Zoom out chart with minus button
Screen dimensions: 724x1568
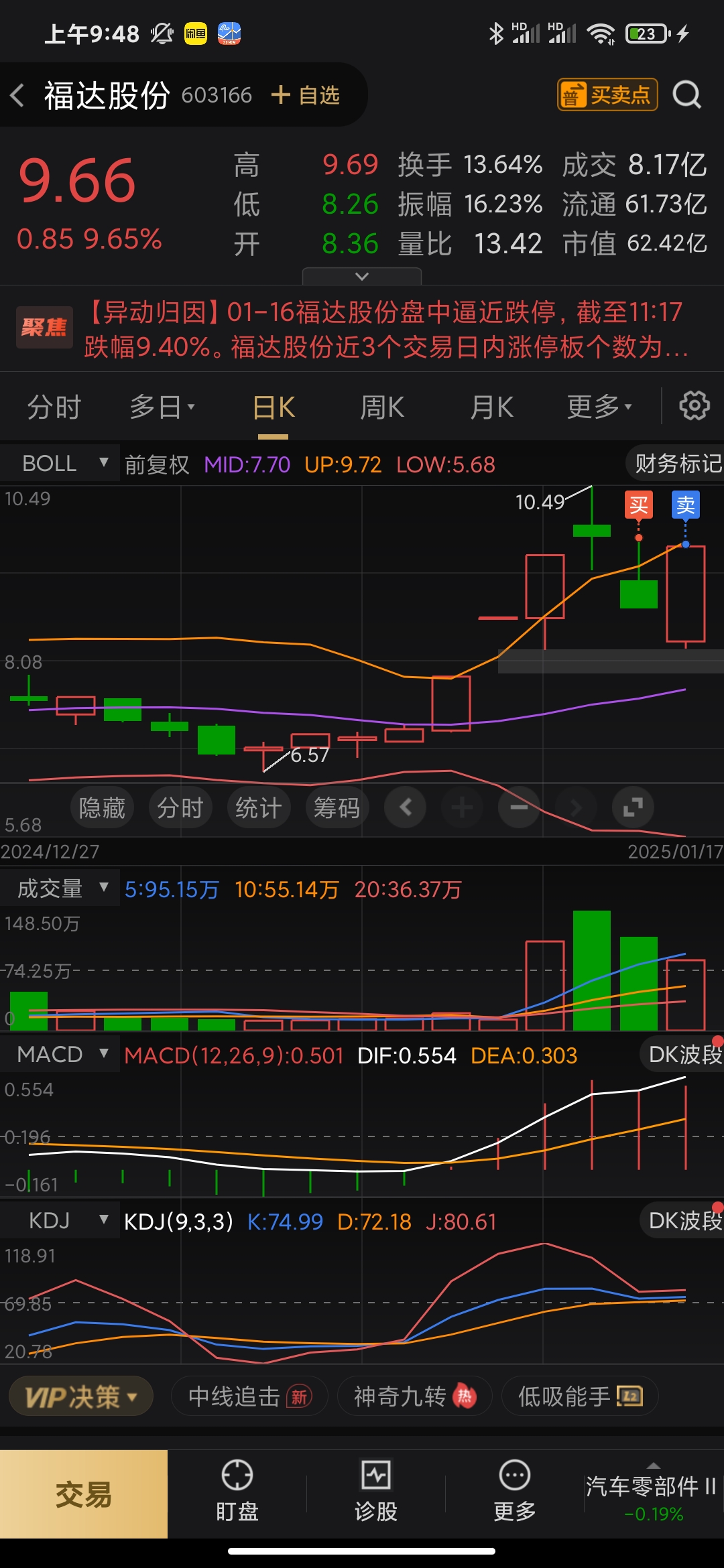click(520, 807)
